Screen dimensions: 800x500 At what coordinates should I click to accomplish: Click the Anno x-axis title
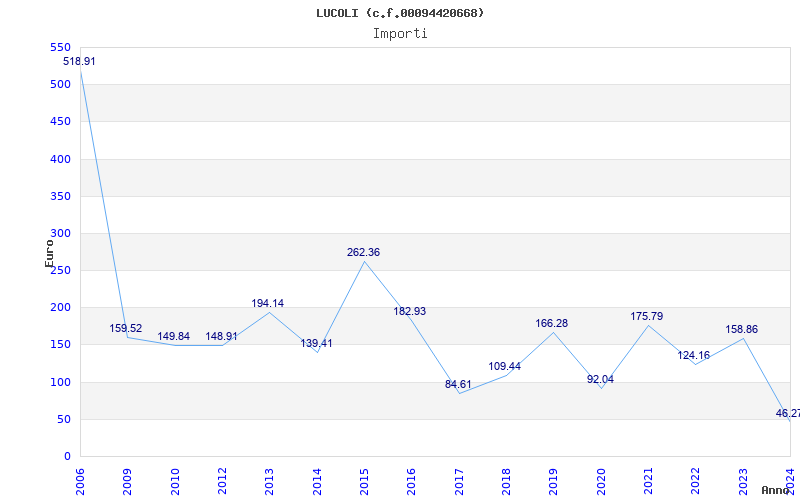point(774,490)
